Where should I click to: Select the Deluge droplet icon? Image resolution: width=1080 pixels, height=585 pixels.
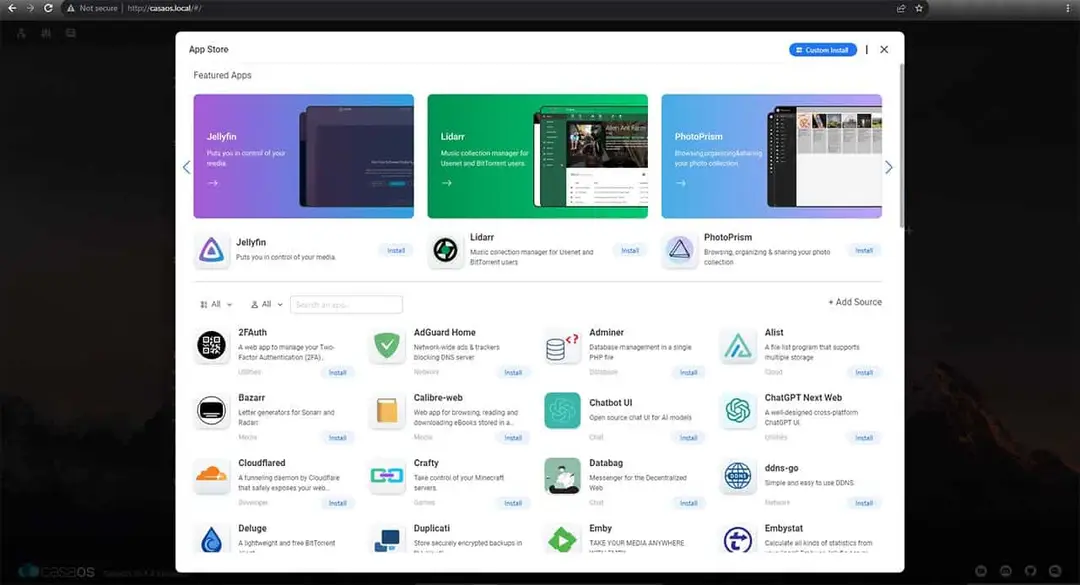tap(211, 540)
